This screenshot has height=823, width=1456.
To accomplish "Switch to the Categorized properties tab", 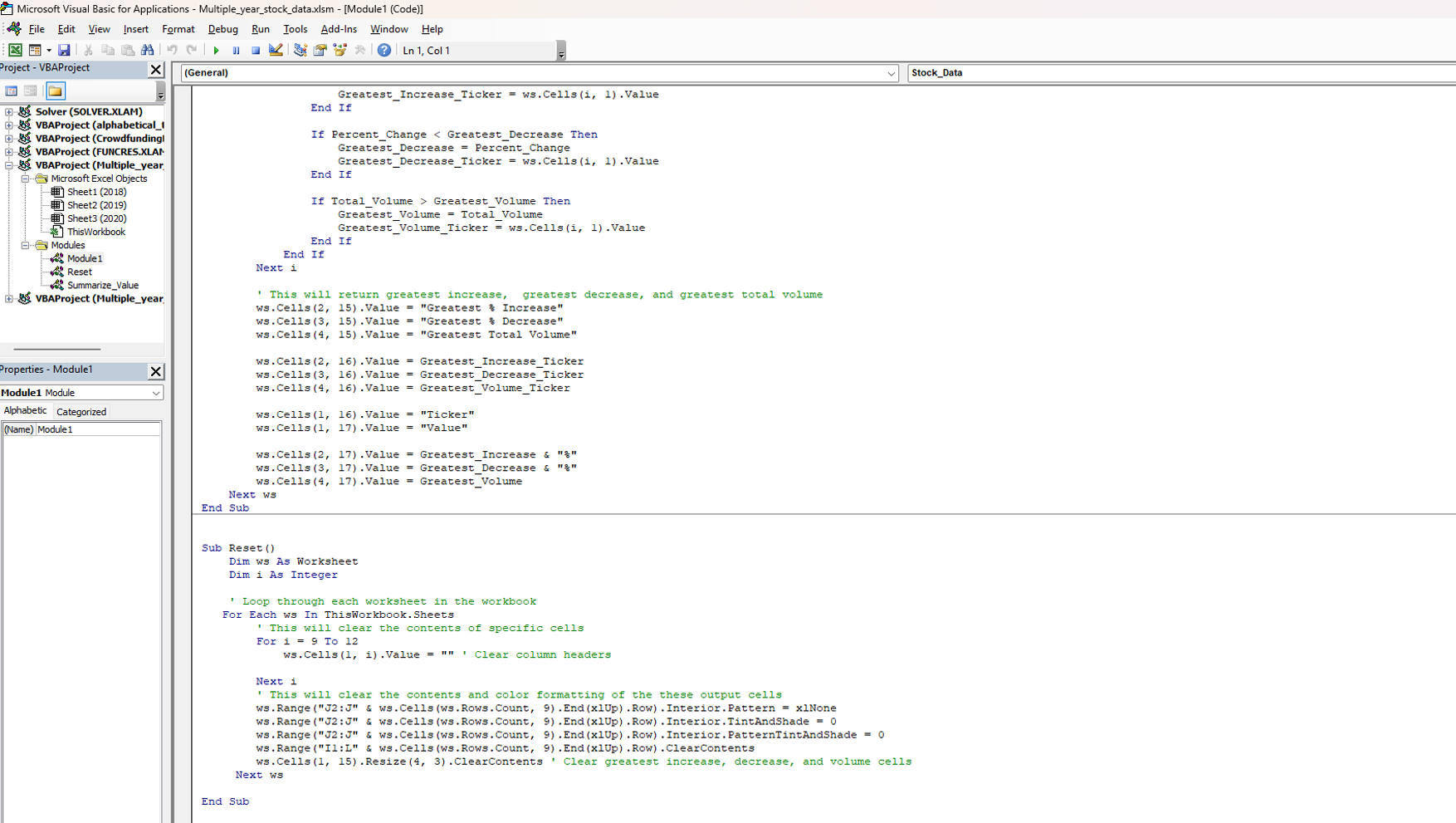I will tap(81, 412).
